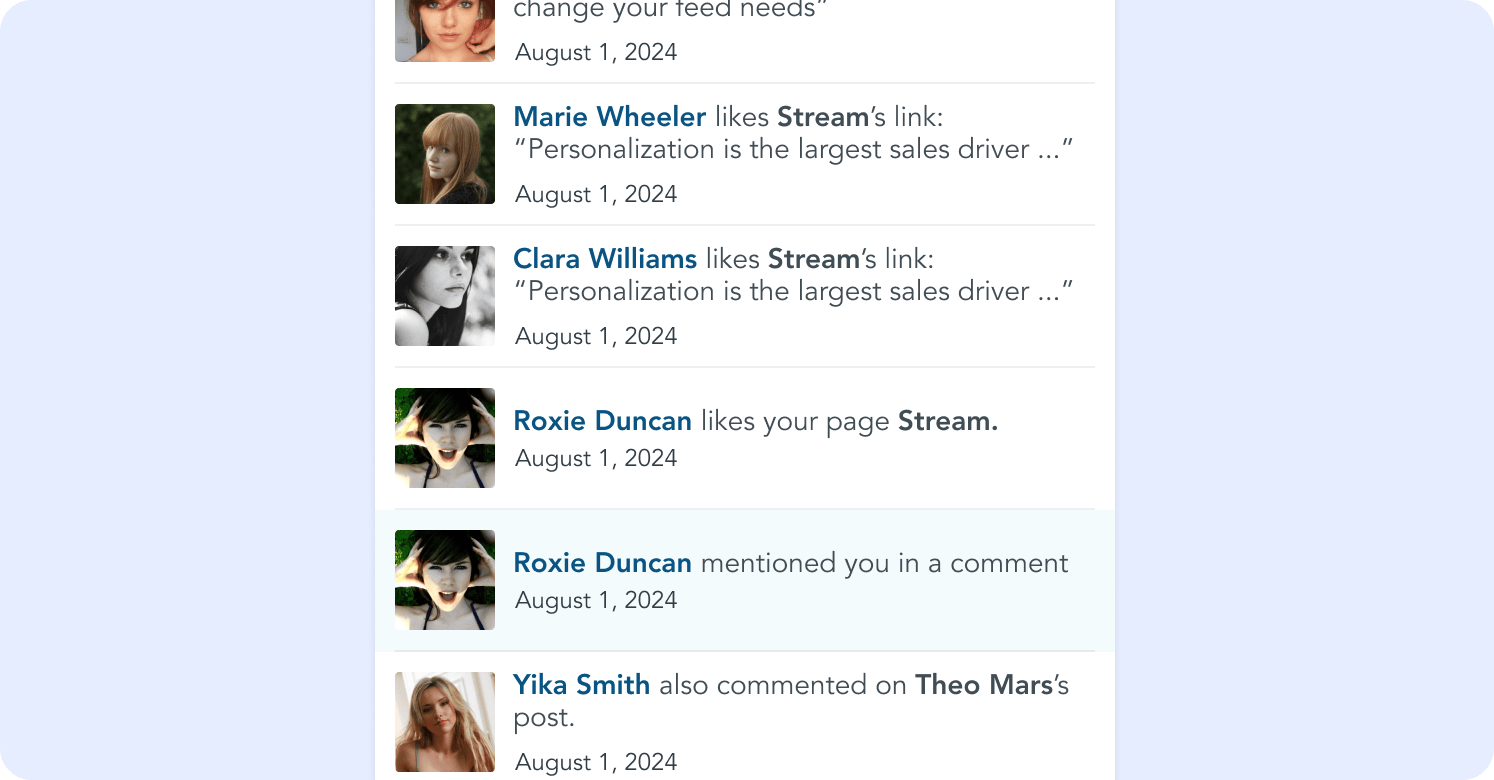The width and height of the screenshot is (1494, 780).
Task: Select Marie Wheeler's like notification row
Action: (744, 153)
